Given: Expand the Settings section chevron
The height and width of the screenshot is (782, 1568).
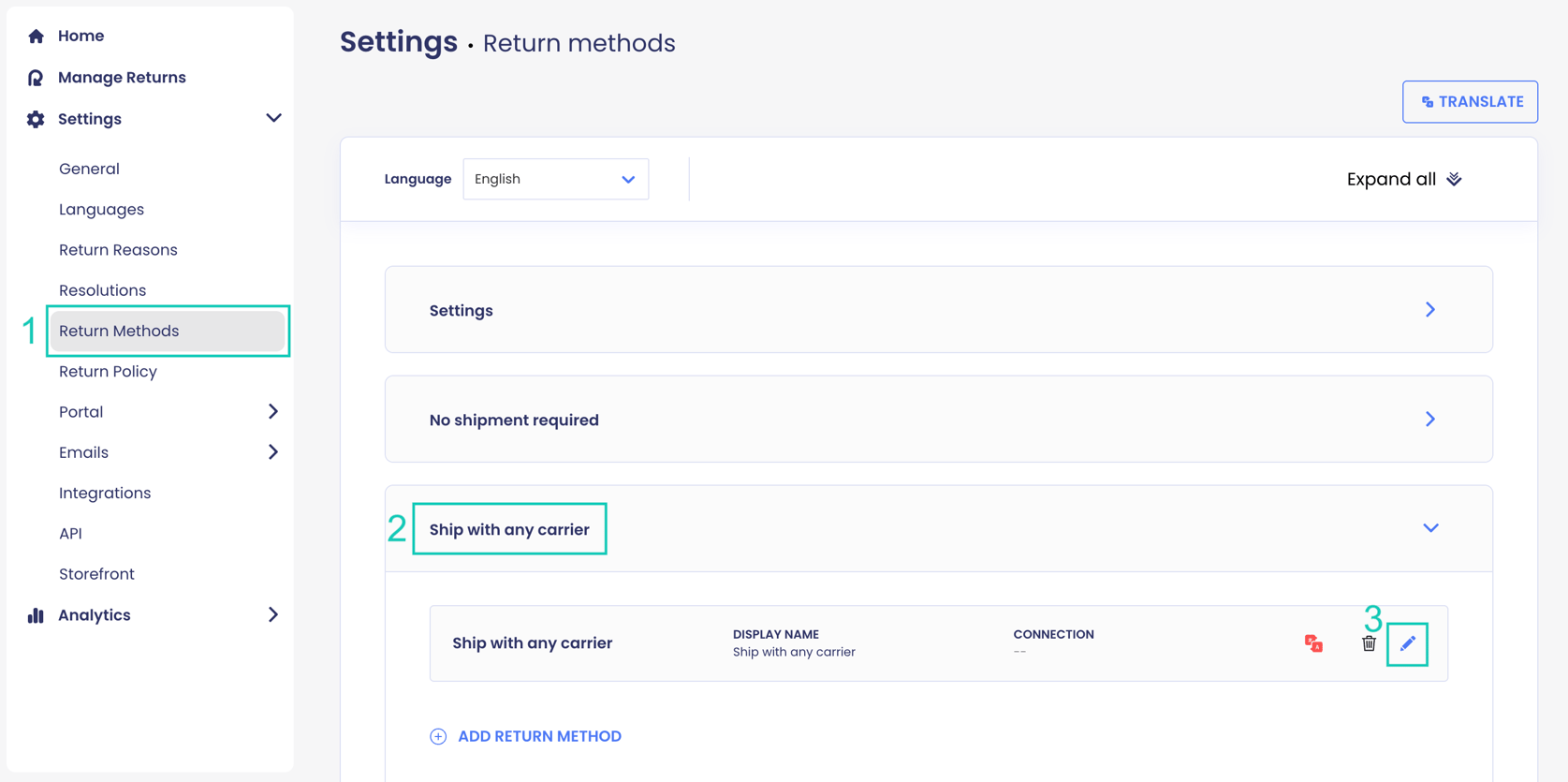Looking at the screenshot, I should pyautogui.click(x=1429, y=310).
